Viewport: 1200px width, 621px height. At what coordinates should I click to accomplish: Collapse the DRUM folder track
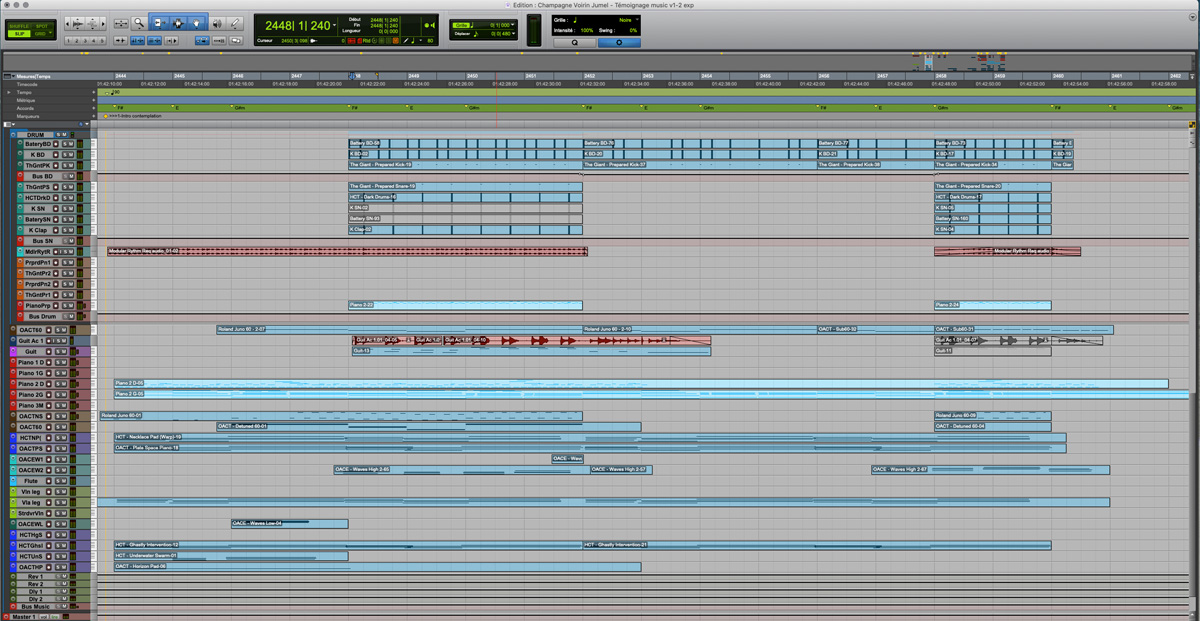coord(13,134)
